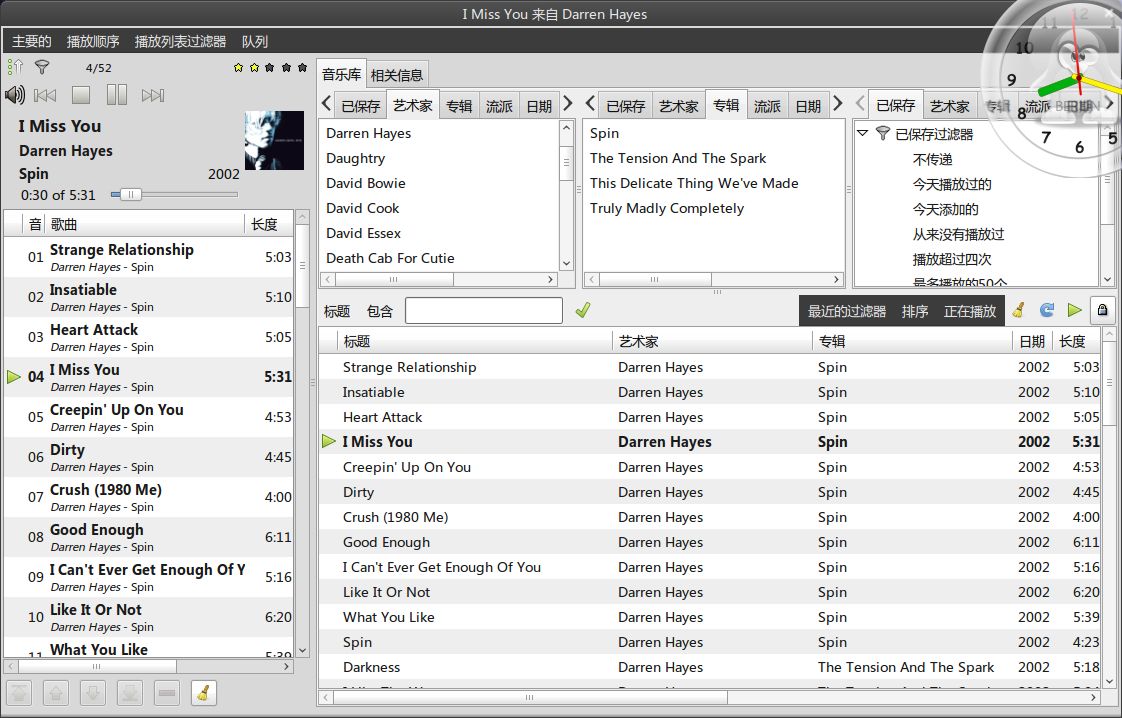Select 专辑 tab in the first browser pane
This screenshot has width=1122, height=718.
[x=459, y=107]
